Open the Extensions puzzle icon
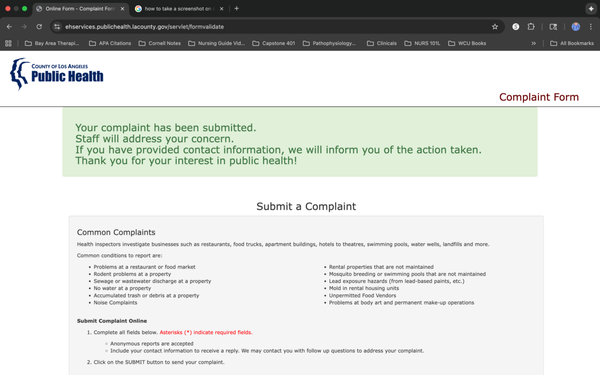This screenshot has width=600, height=375. click(531, 27)
